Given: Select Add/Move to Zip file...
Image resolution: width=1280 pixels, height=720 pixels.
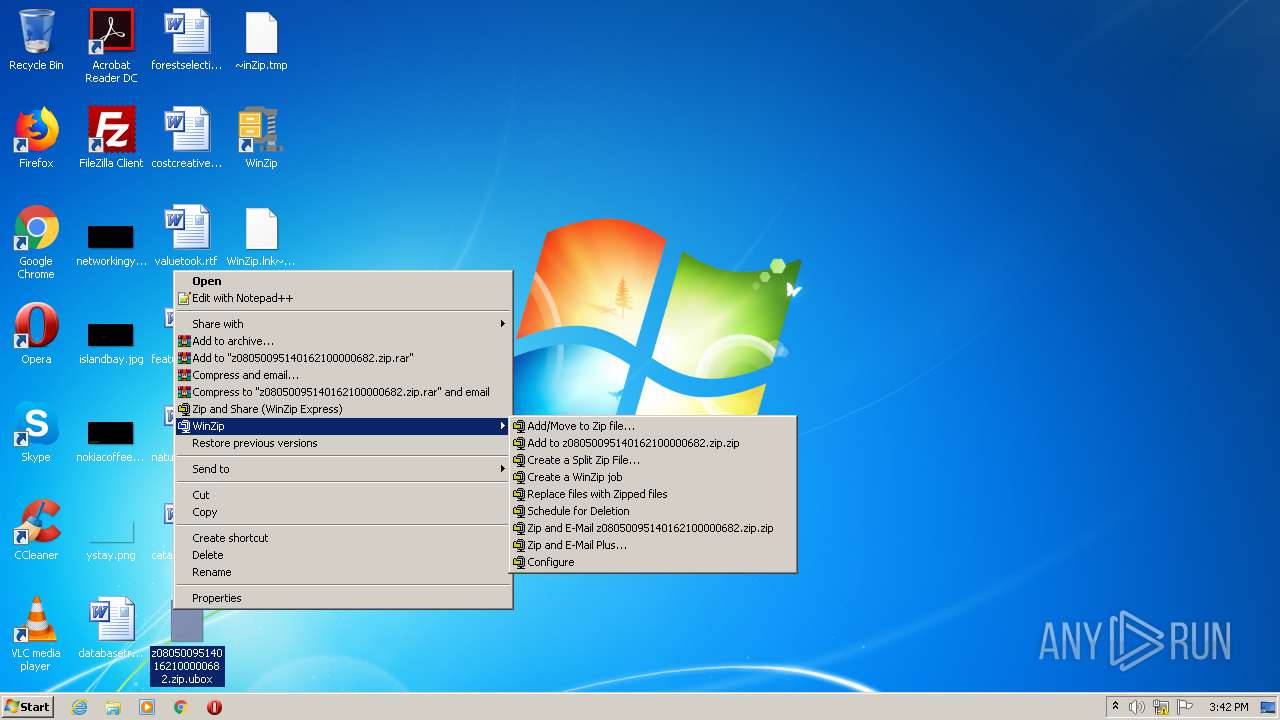Looking at the screenshot, I should [653, 426].
